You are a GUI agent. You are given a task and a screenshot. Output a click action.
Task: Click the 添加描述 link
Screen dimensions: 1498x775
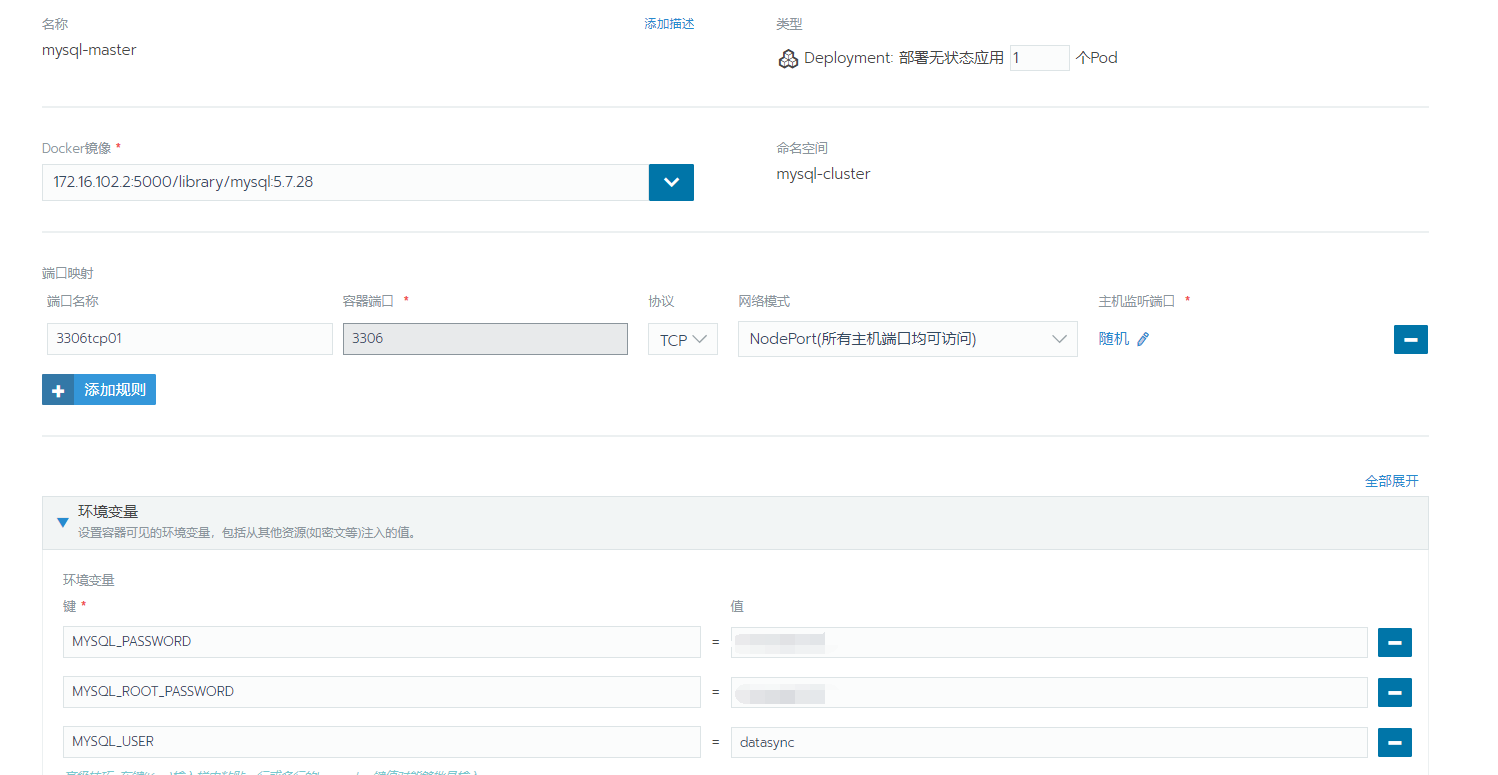coord(669,24)
